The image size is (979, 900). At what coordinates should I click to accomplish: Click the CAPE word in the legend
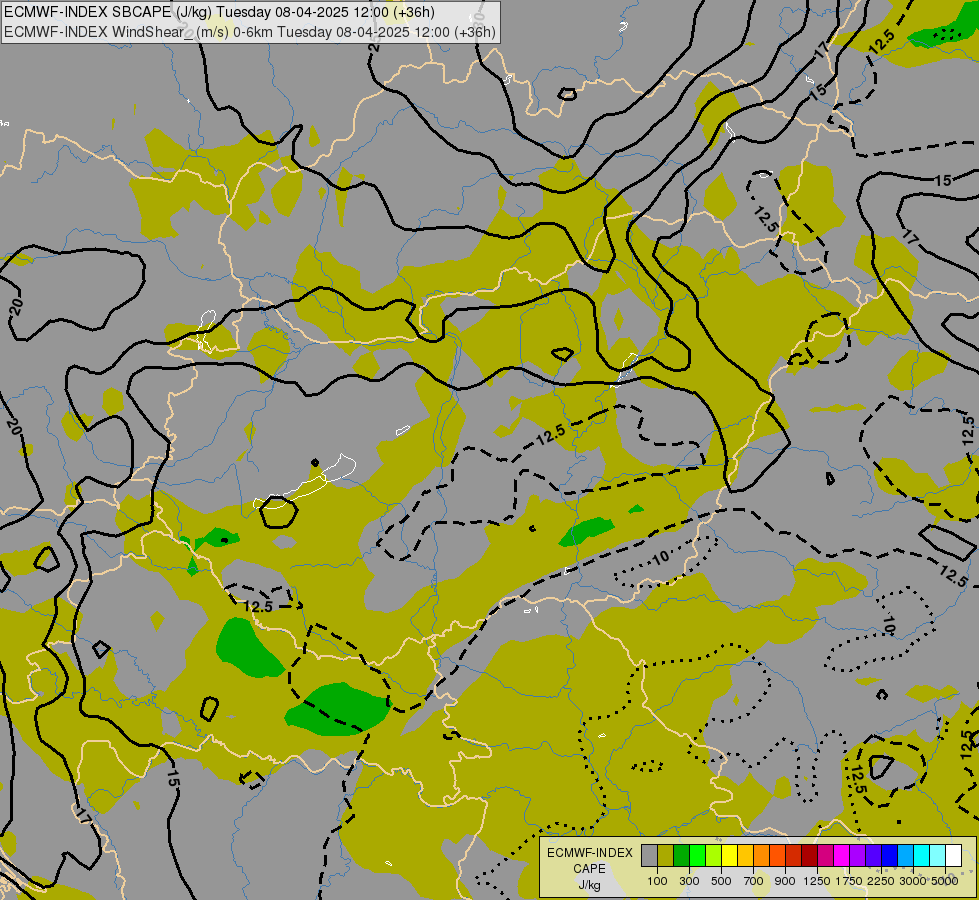[589, 869]
